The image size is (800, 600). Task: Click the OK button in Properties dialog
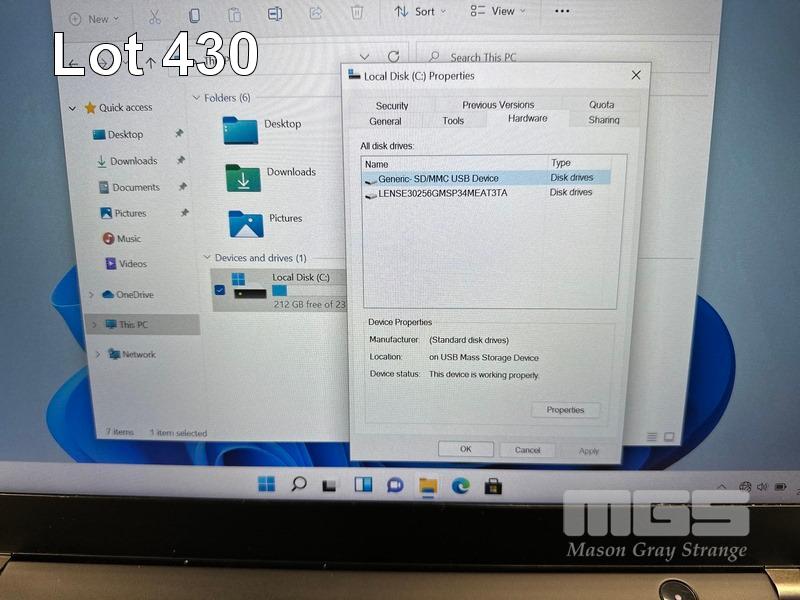click(465, 450)
